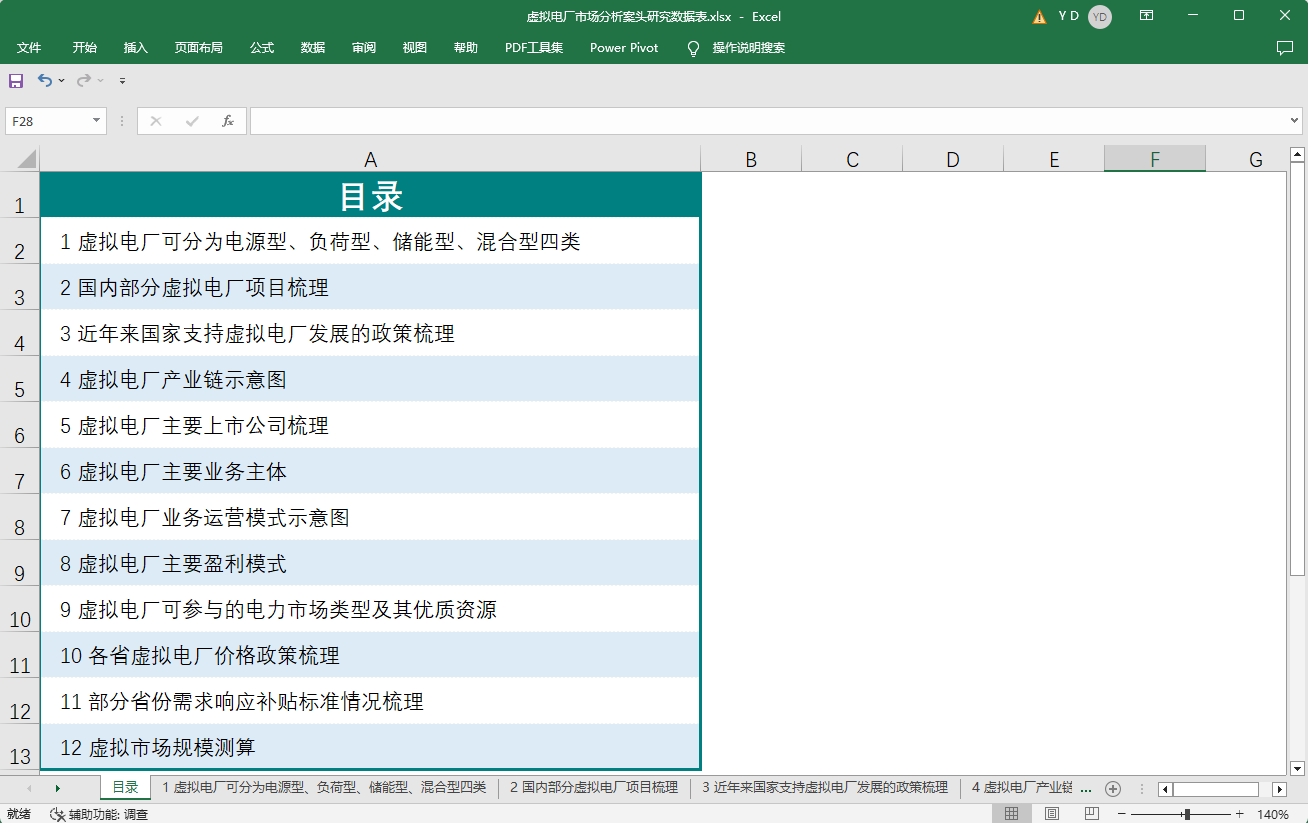Switch to the 公式 ribbon tab

point(262,48)
